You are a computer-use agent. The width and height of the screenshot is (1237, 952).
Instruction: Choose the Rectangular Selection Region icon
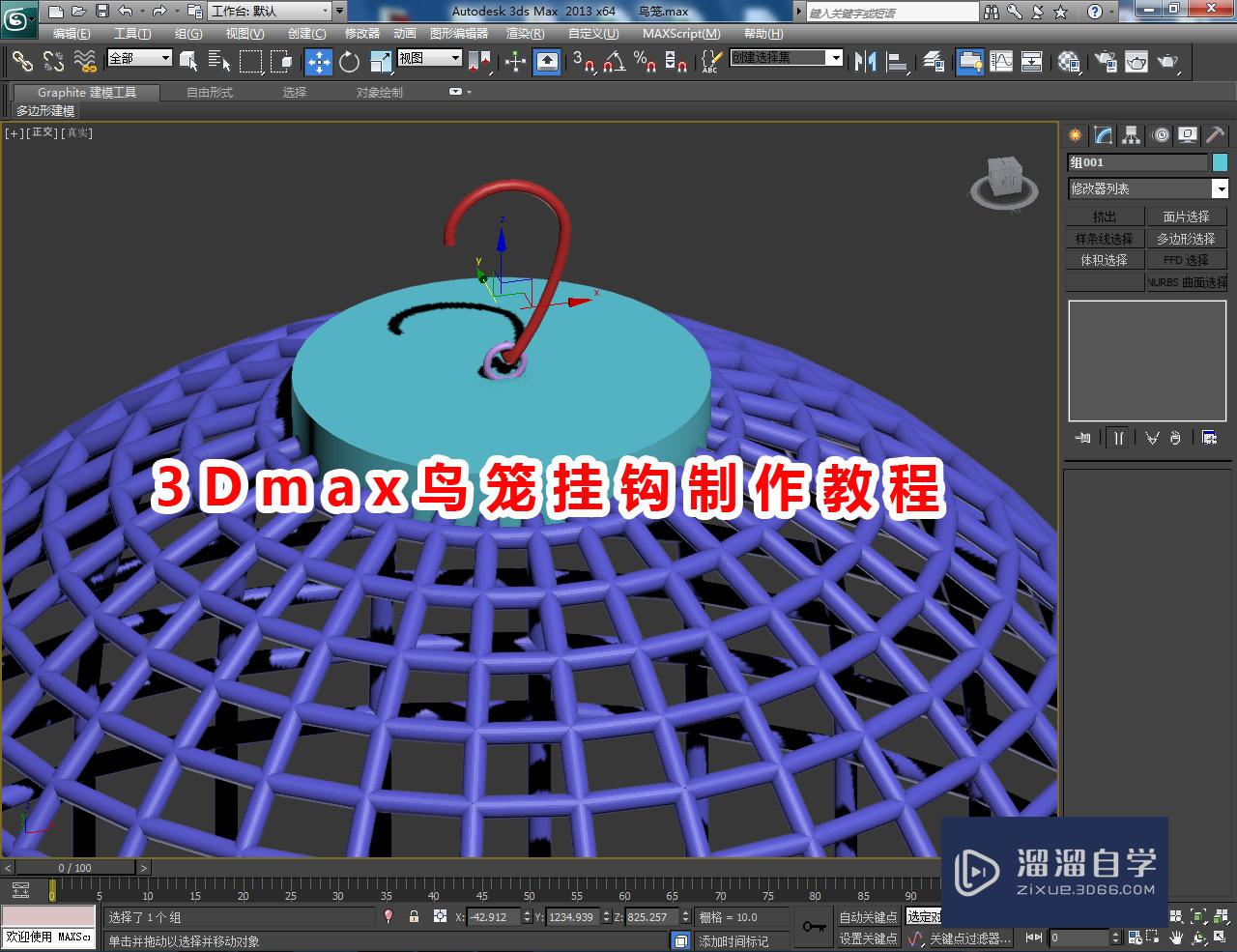(250, 61)
